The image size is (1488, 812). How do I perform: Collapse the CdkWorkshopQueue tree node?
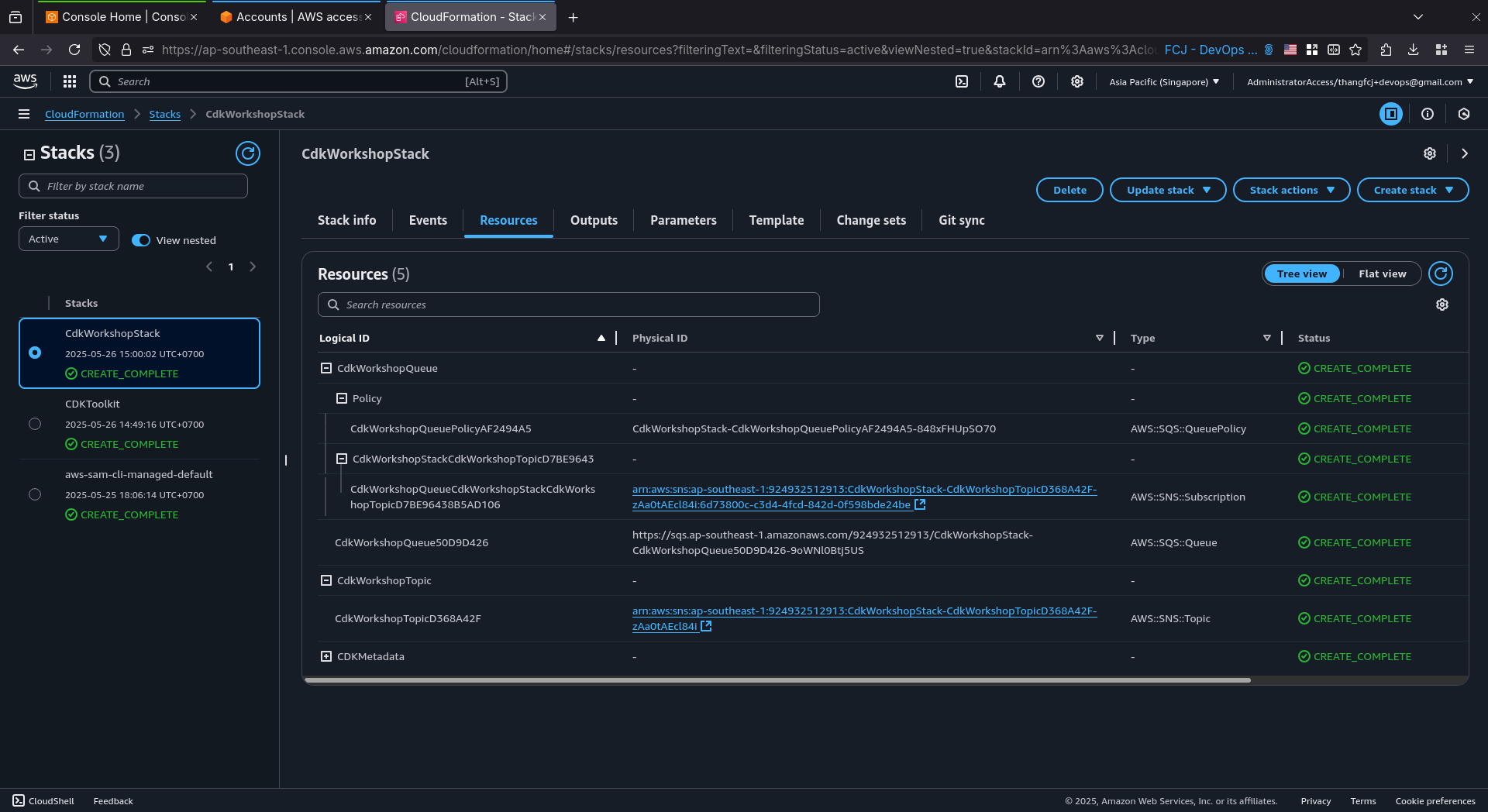coord(326,368)
